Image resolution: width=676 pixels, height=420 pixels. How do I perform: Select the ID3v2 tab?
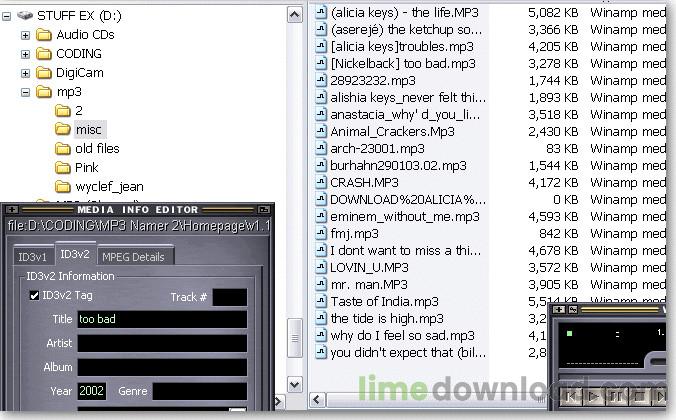point(75,254)
